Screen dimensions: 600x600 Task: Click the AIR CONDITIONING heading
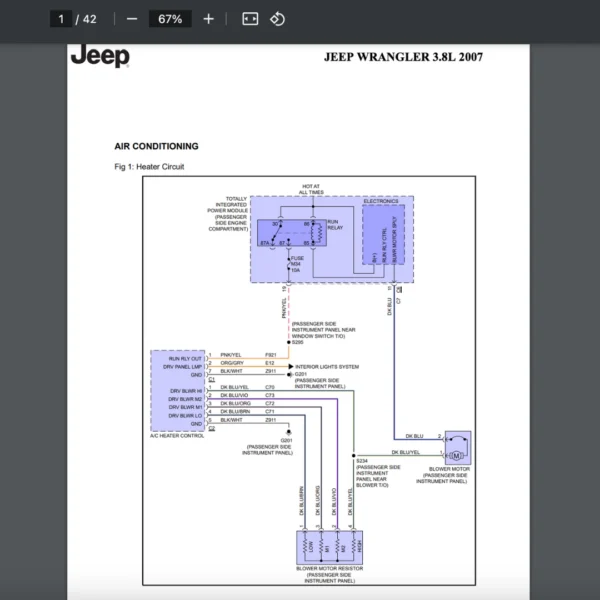[157, 146]
